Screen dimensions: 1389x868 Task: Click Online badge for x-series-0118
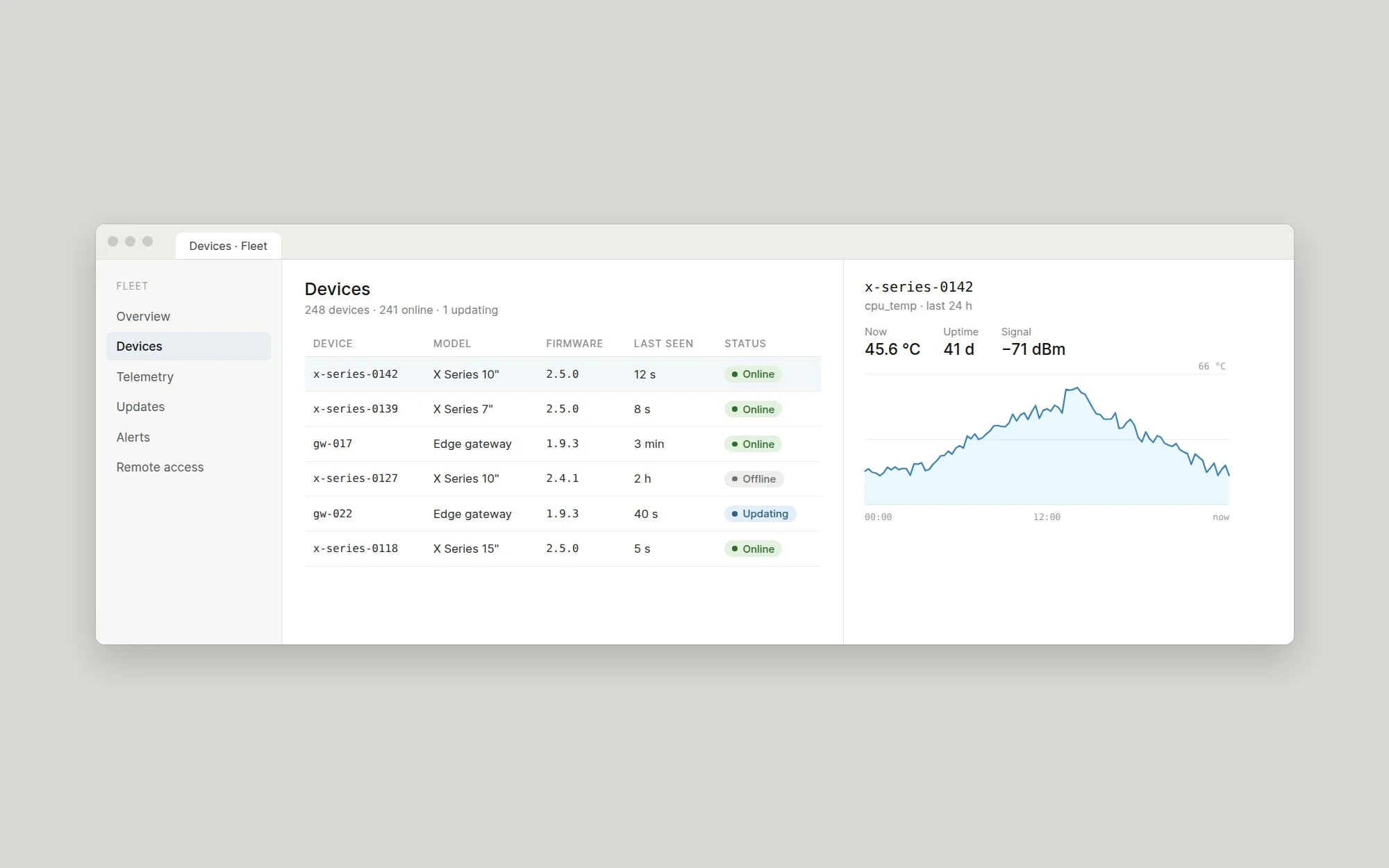point(753,549)
